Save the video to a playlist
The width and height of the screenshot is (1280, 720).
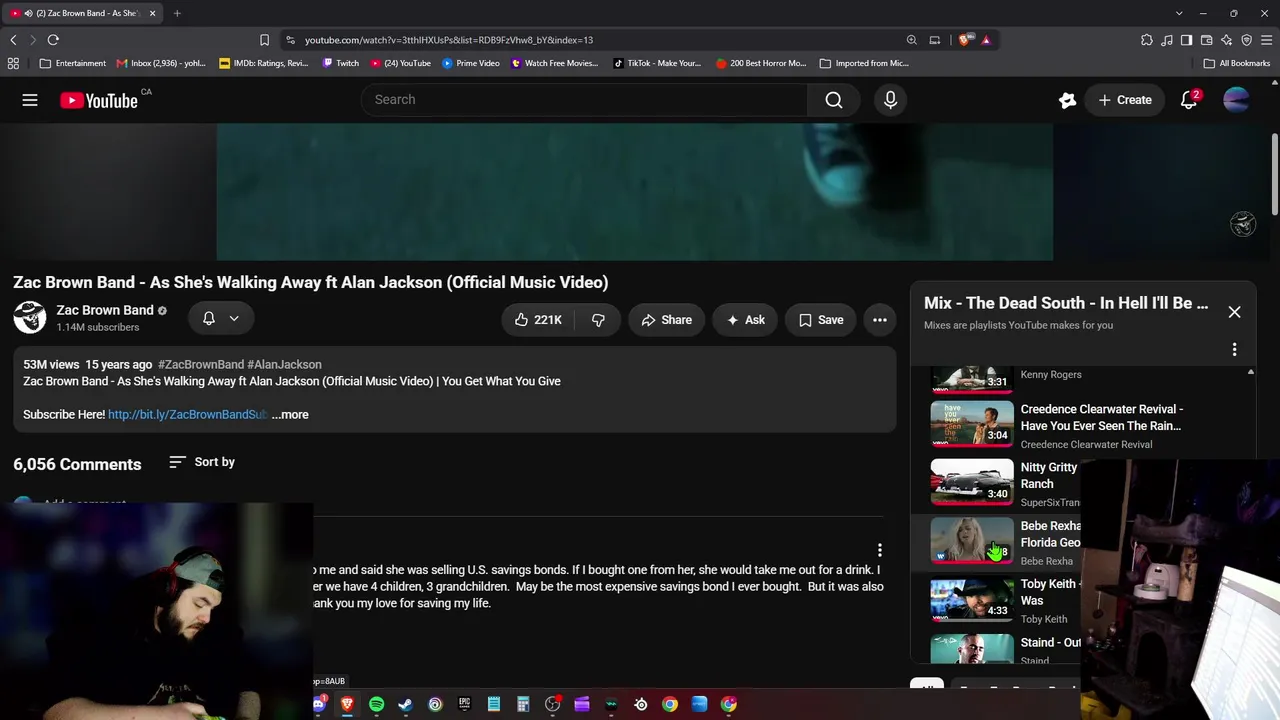point(821,320)
